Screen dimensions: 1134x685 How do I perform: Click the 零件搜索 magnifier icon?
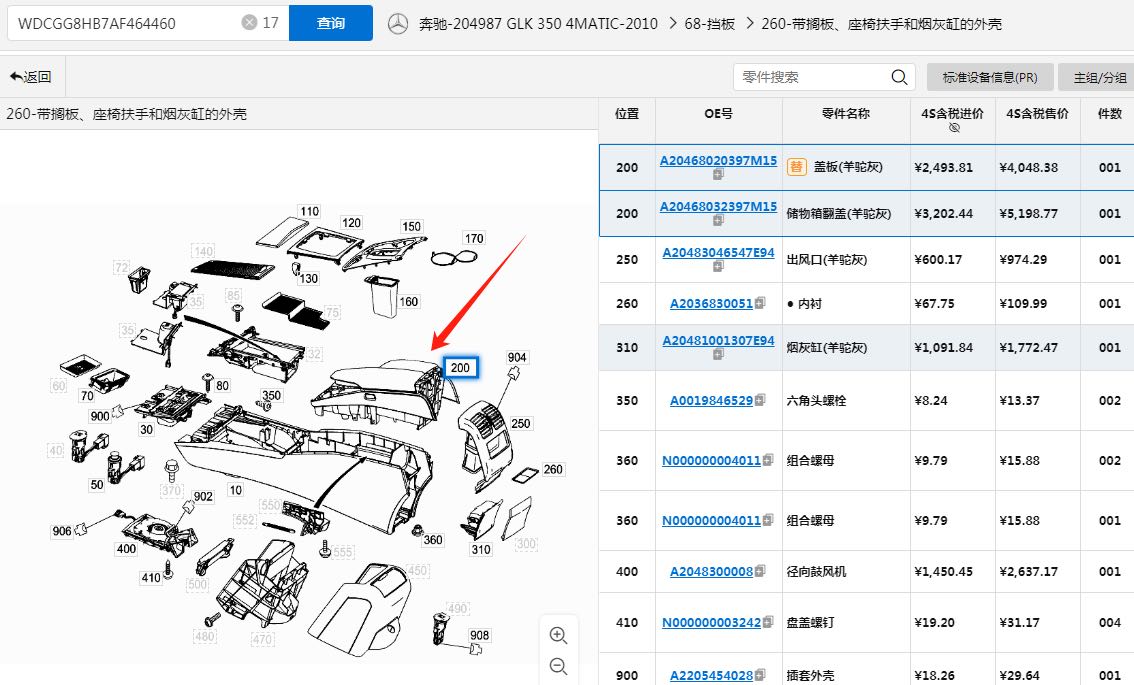[899, 77]
